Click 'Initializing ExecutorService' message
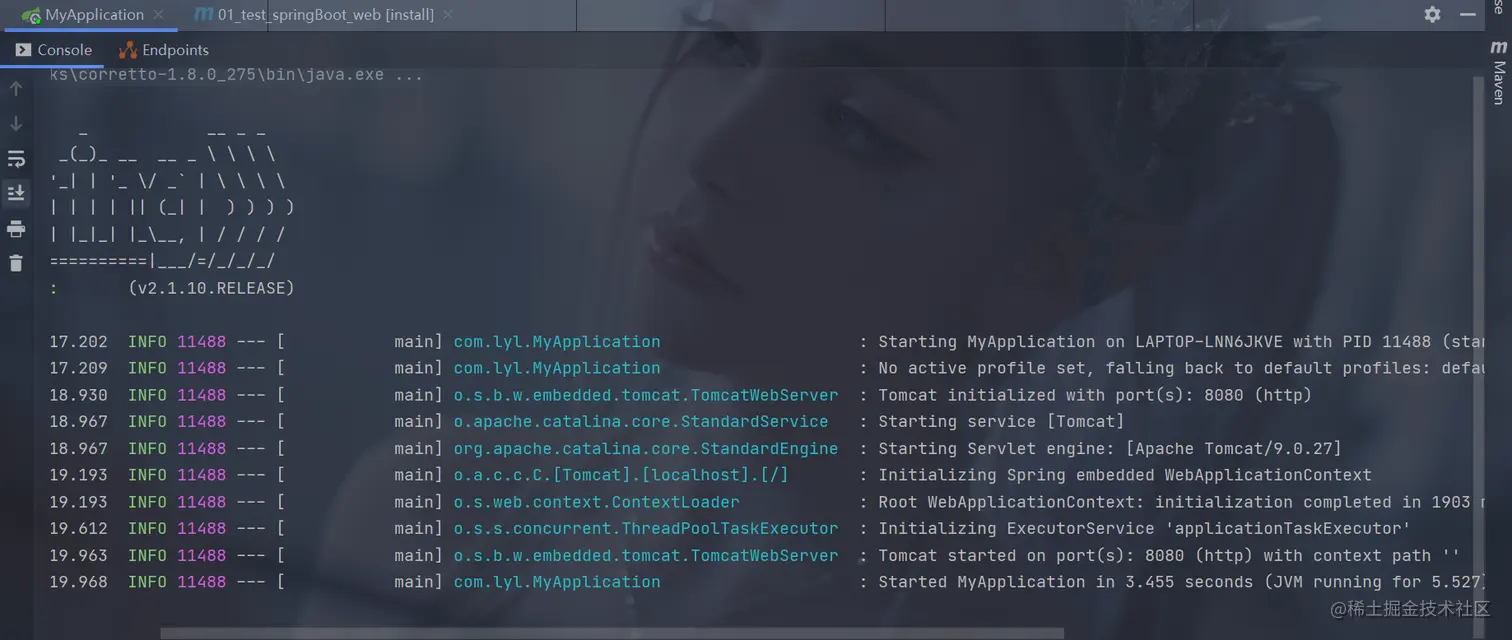The image size is (1512, 640). pyautogui.click(x=1145, y=528)
